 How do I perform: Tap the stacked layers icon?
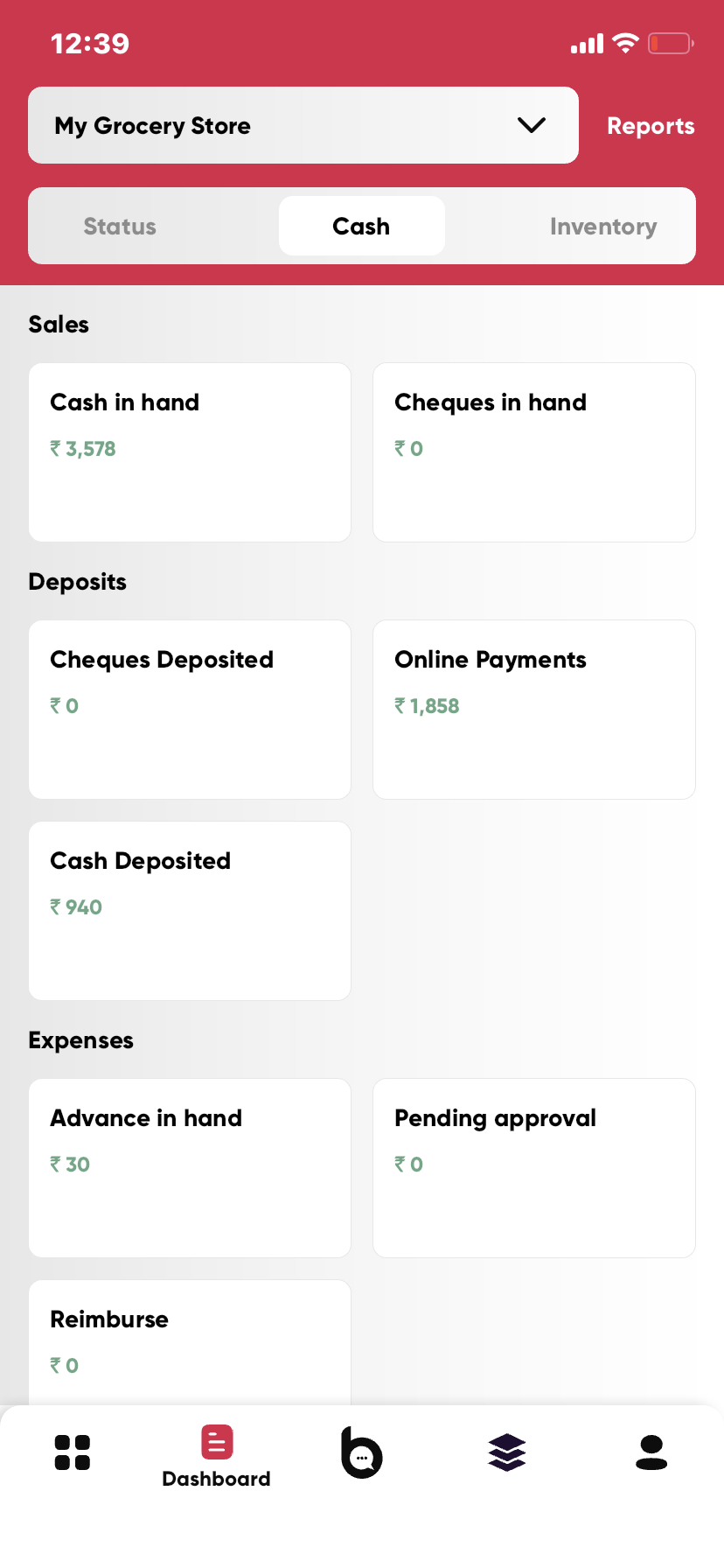tap(507, 1452)
